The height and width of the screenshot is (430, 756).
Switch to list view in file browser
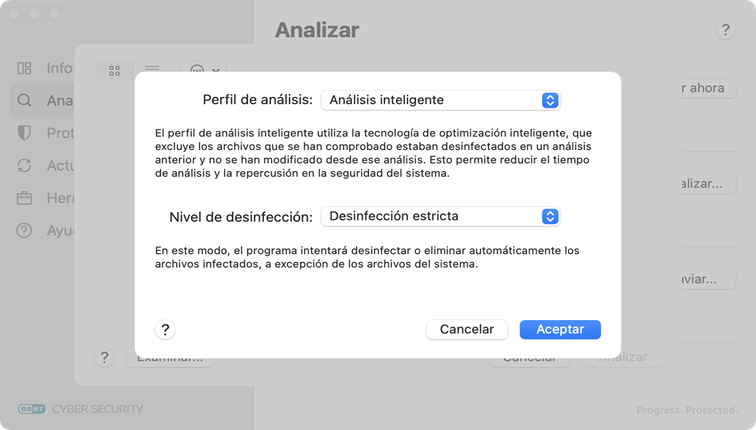152,70
